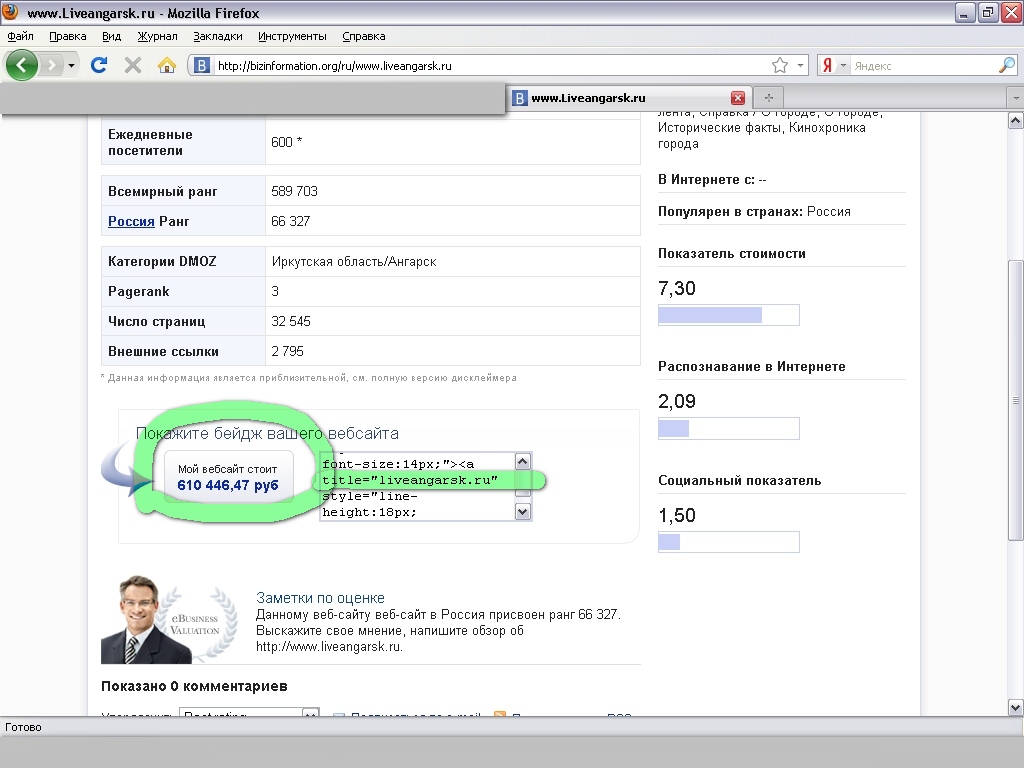Click the Число страниц value 32 545

(291, 321)
